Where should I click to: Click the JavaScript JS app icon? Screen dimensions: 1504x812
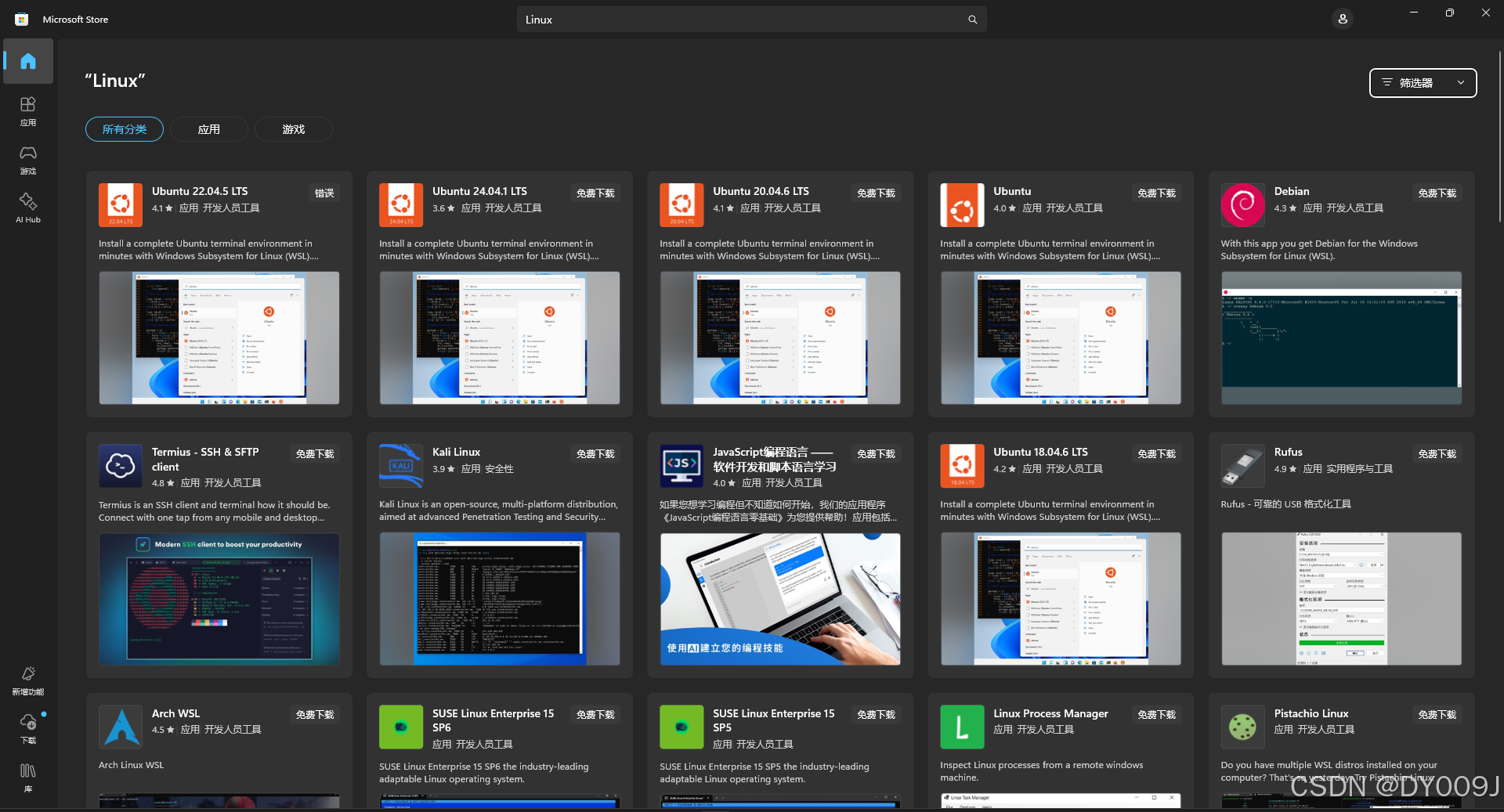(x=681, y=466)
